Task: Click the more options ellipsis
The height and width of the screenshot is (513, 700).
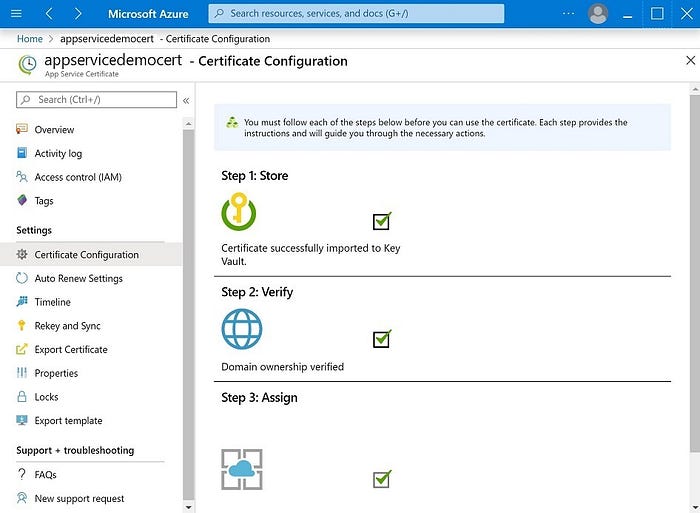Action: (x=569, y=14)
